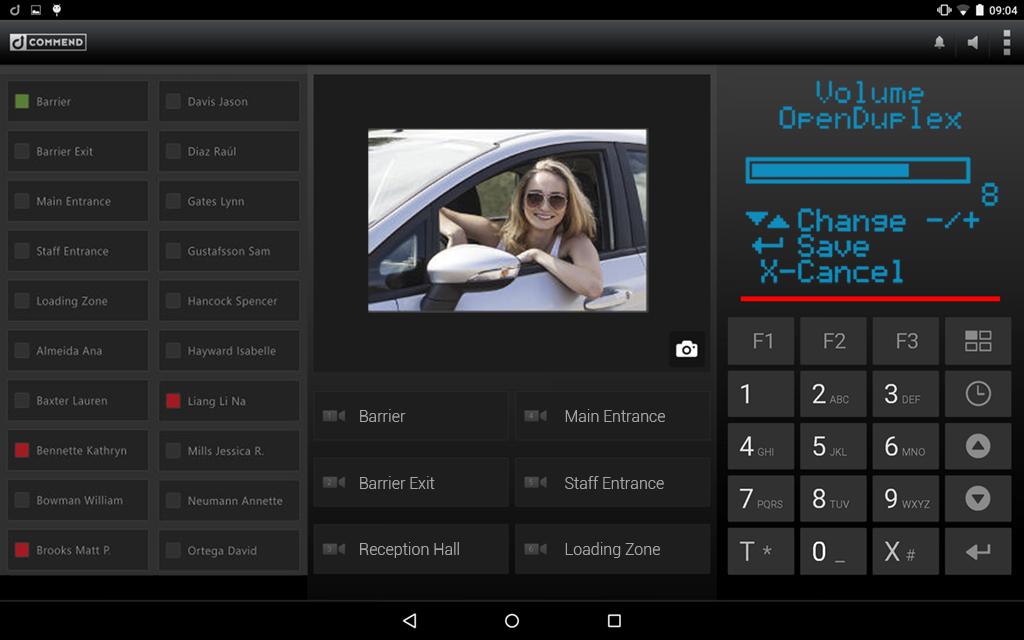The width and height of the screenshot is (1024, 640).
Task: Tap keypad digit 4 GHI
Action: [761, 446]
